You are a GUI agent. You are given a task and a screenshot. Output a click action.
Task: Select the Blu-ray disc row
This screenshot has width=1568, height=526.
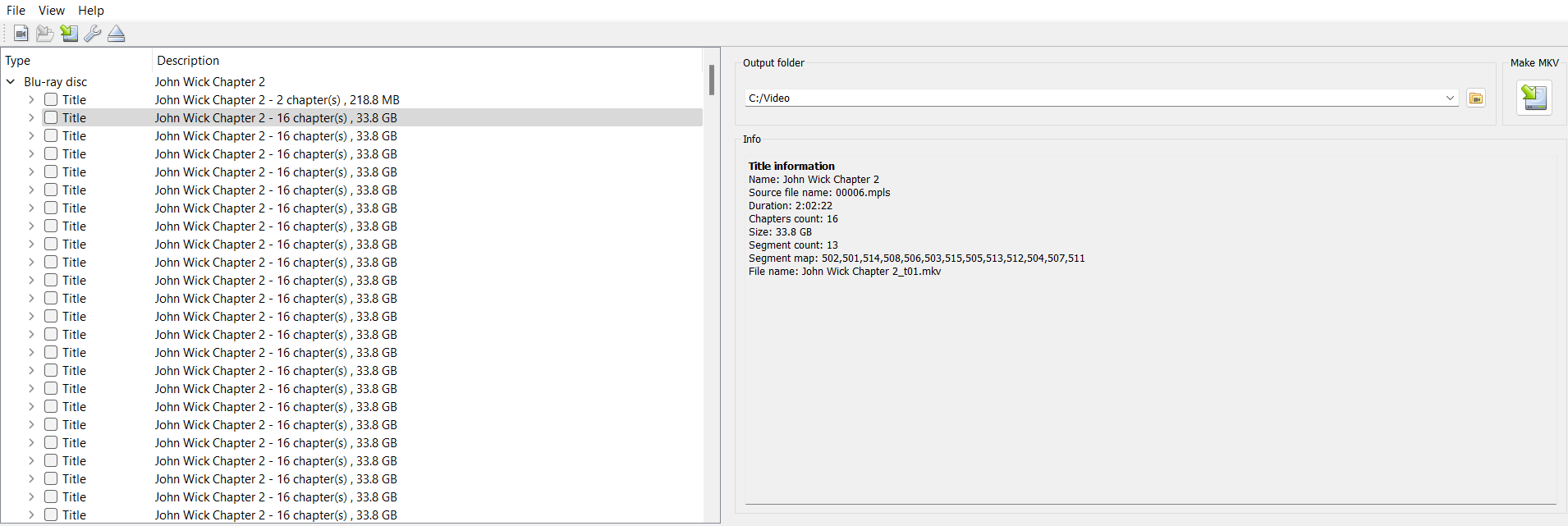click(x=351, y=82)
